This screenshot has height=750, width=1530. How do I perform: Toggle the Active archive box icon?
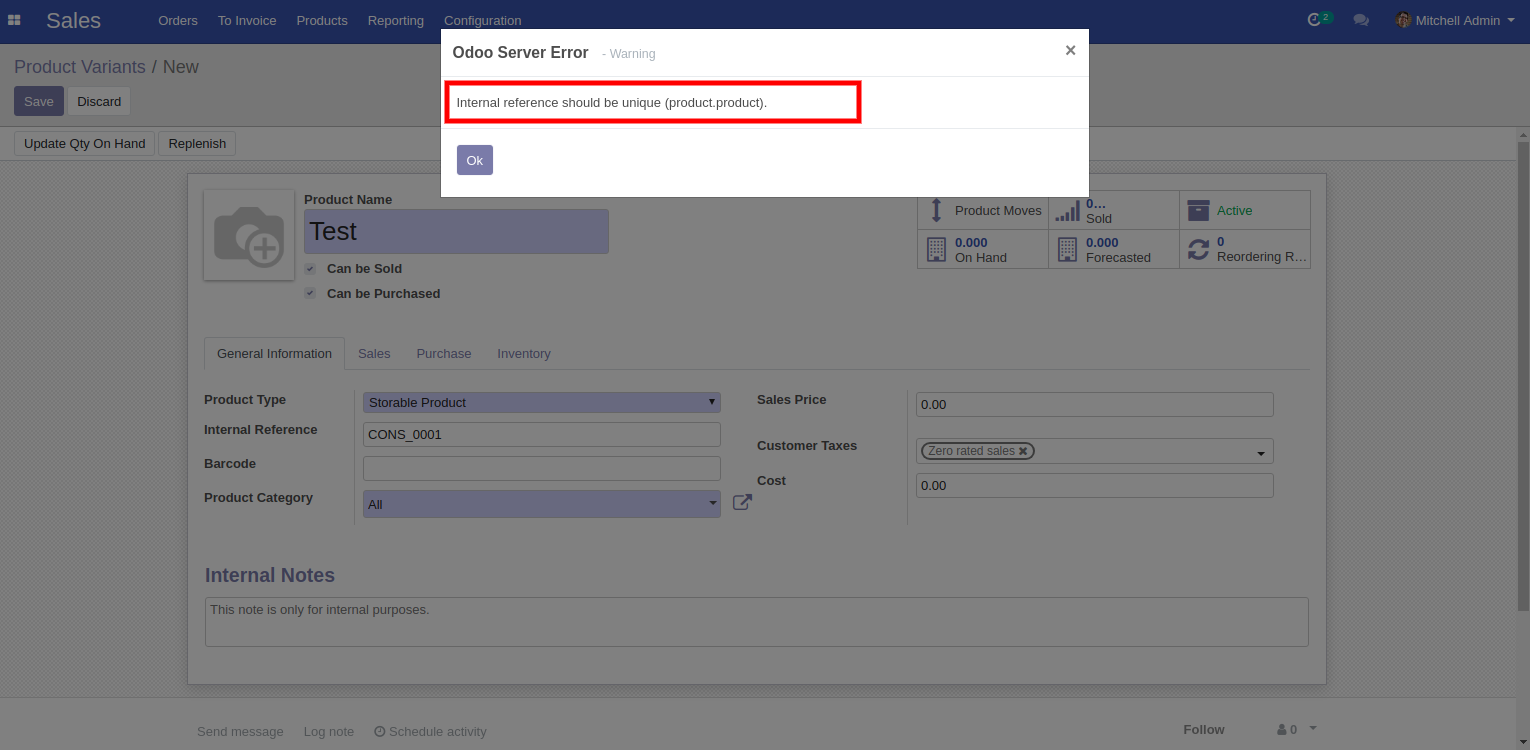click(1198, 210)
